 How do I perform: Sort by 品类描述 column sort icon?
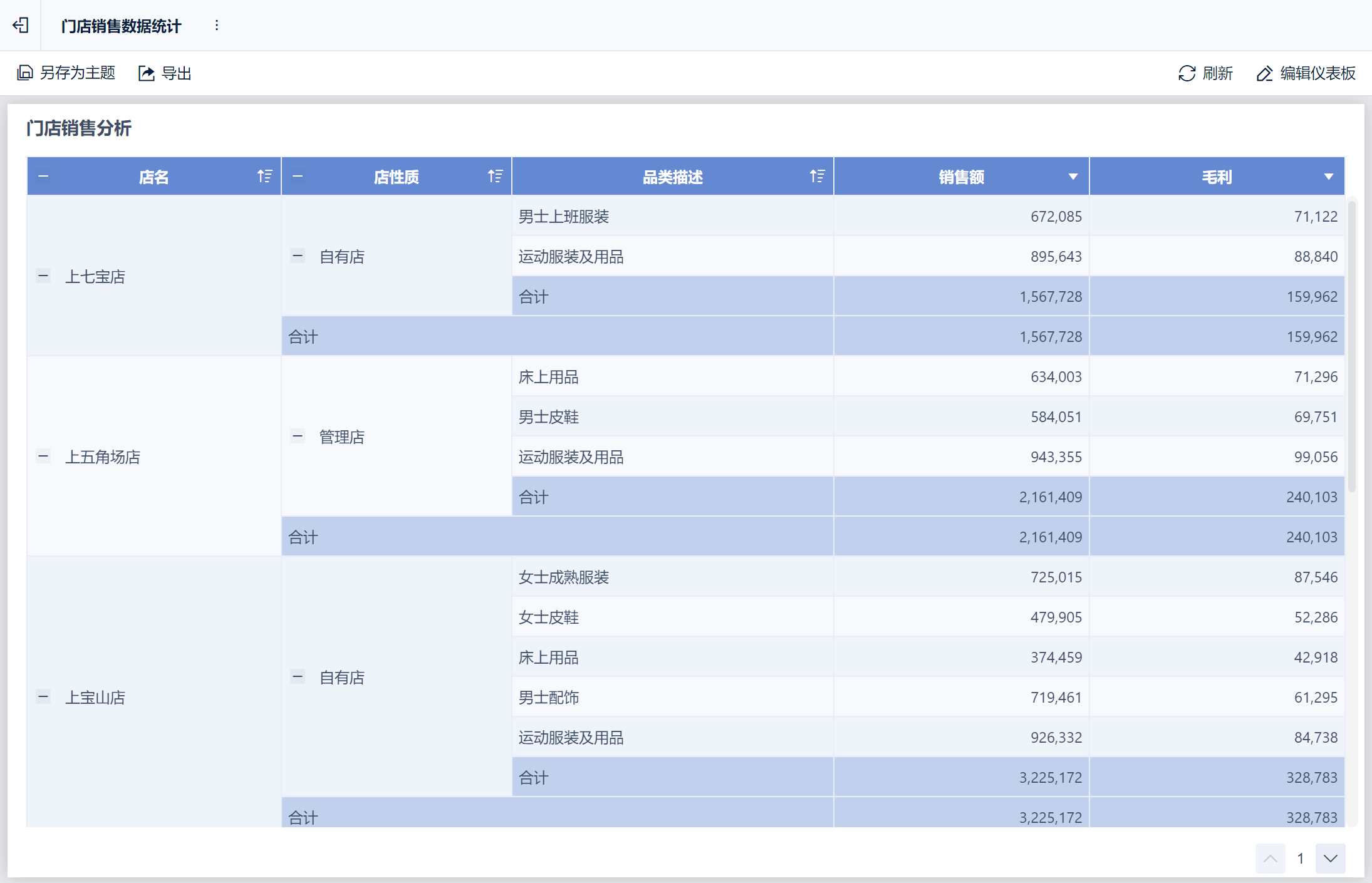point(816,177)
